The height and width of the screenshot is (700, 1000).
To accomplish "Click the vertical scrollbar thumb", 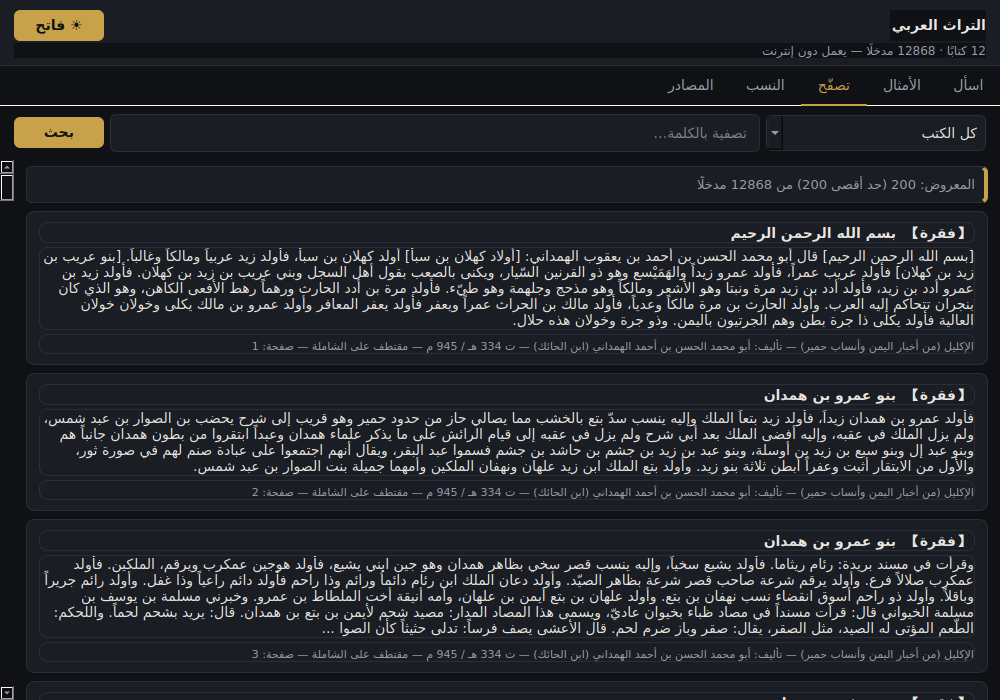I will (x=7, y=187).
